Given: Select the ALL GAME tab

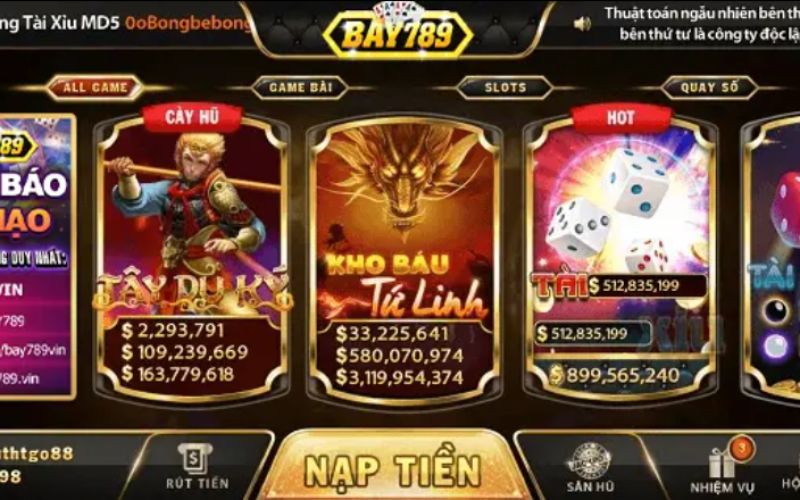Looking at the screenshot, I should pyautogui.click(x=94, y=87).
